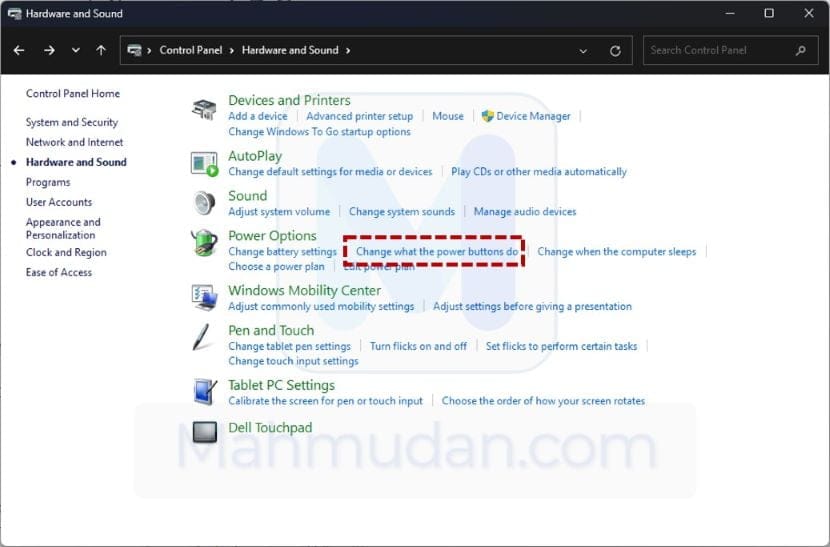830x547 pixels.
Task: Open the AutoPlay category icon
Action: pos(204,164)
